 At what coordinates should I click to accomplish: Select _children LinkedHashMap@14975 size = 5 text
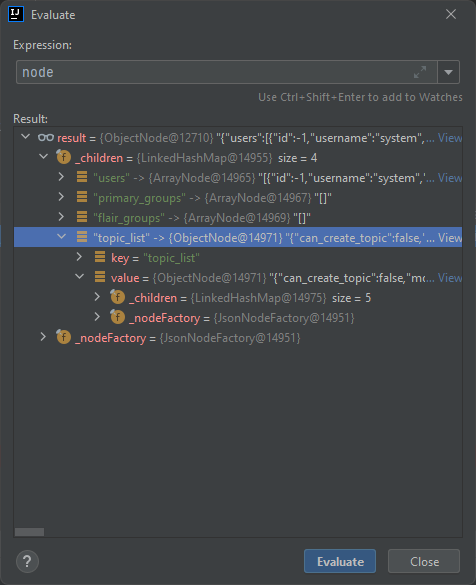point(250,298)
